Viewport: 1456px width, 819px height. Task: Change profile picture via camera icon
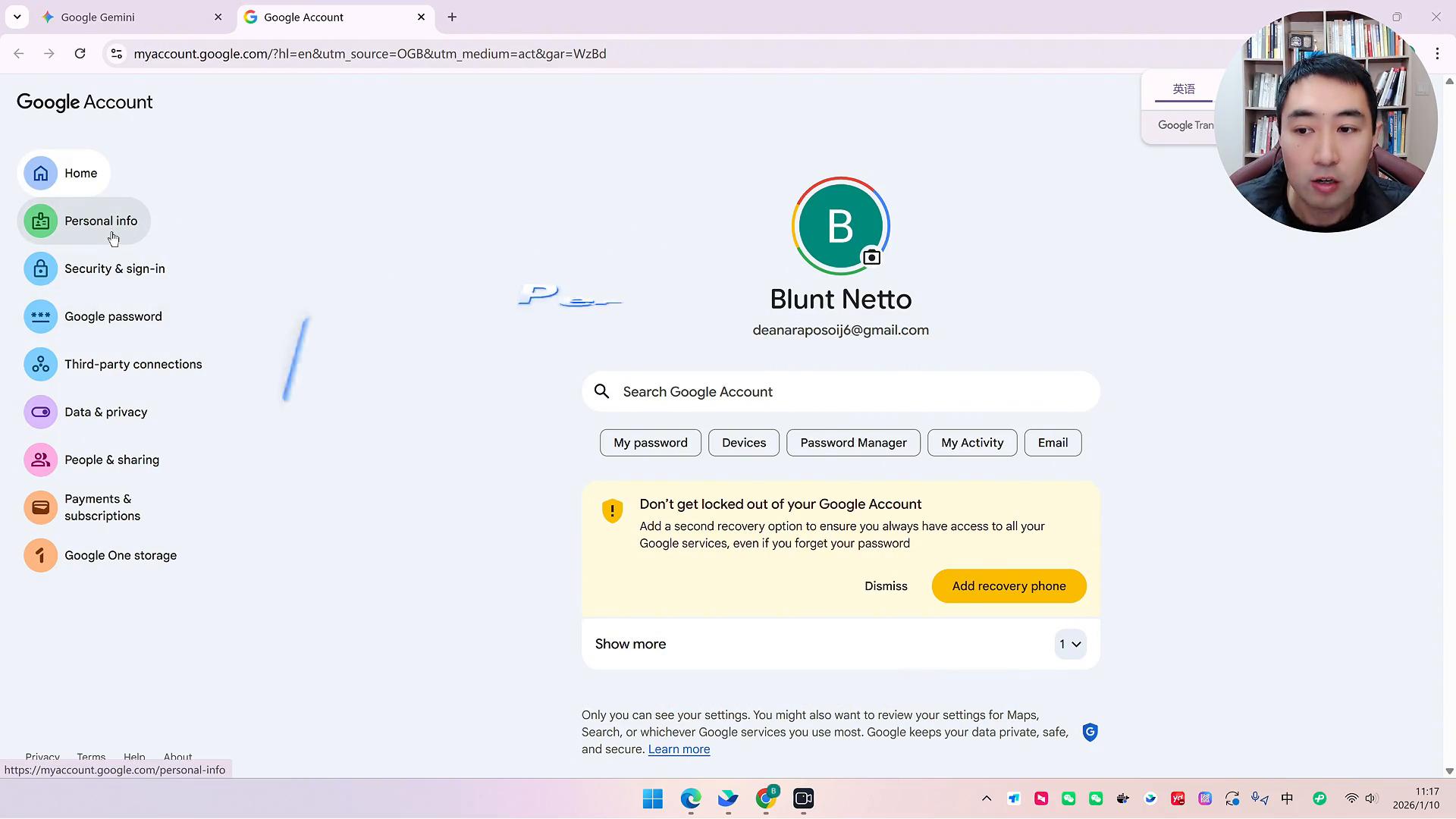pyautogui.click(x=872, y=258)
